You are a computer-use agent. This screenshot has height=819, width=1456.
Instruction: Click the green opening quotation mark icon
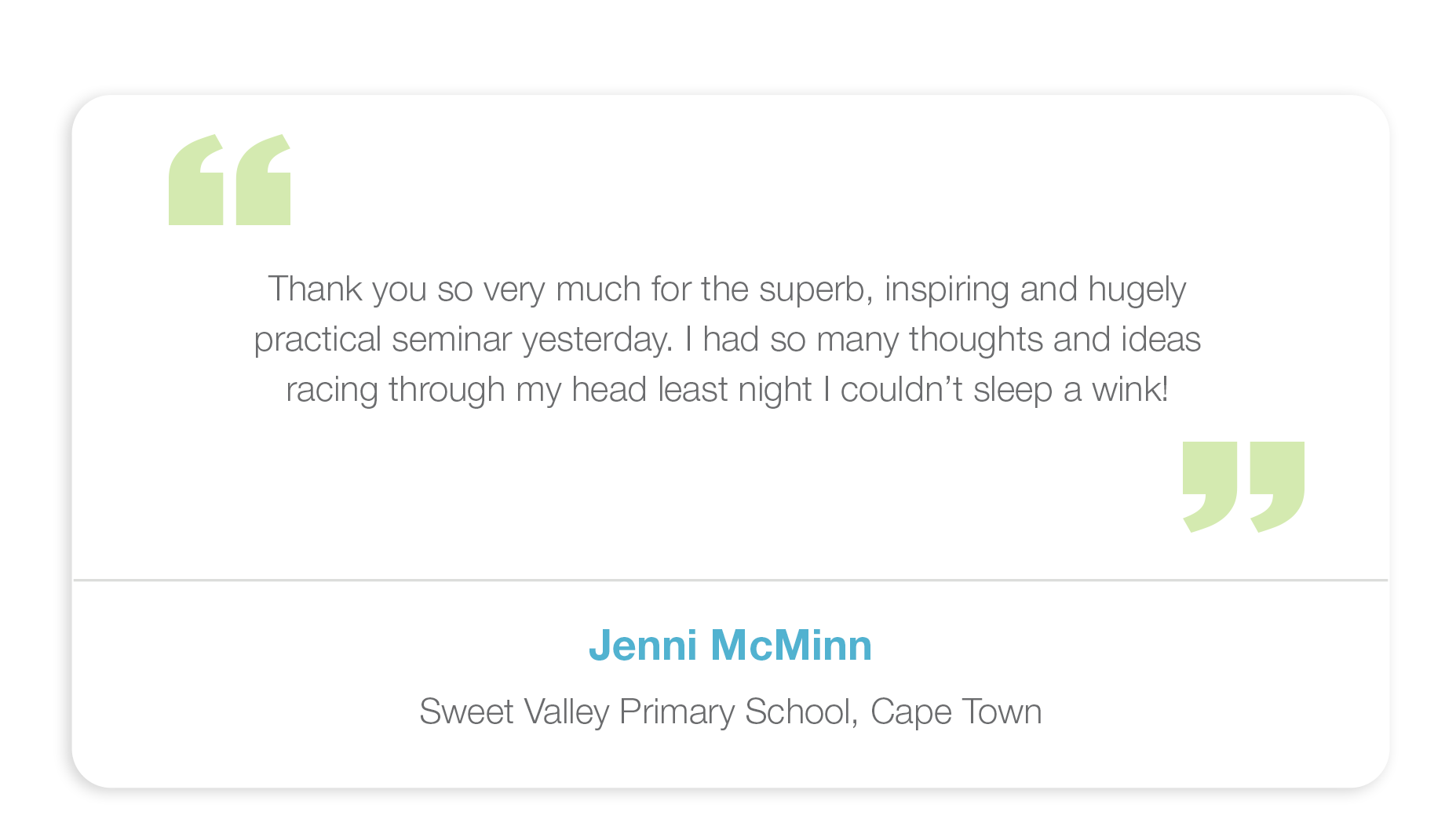click(229, 180)
